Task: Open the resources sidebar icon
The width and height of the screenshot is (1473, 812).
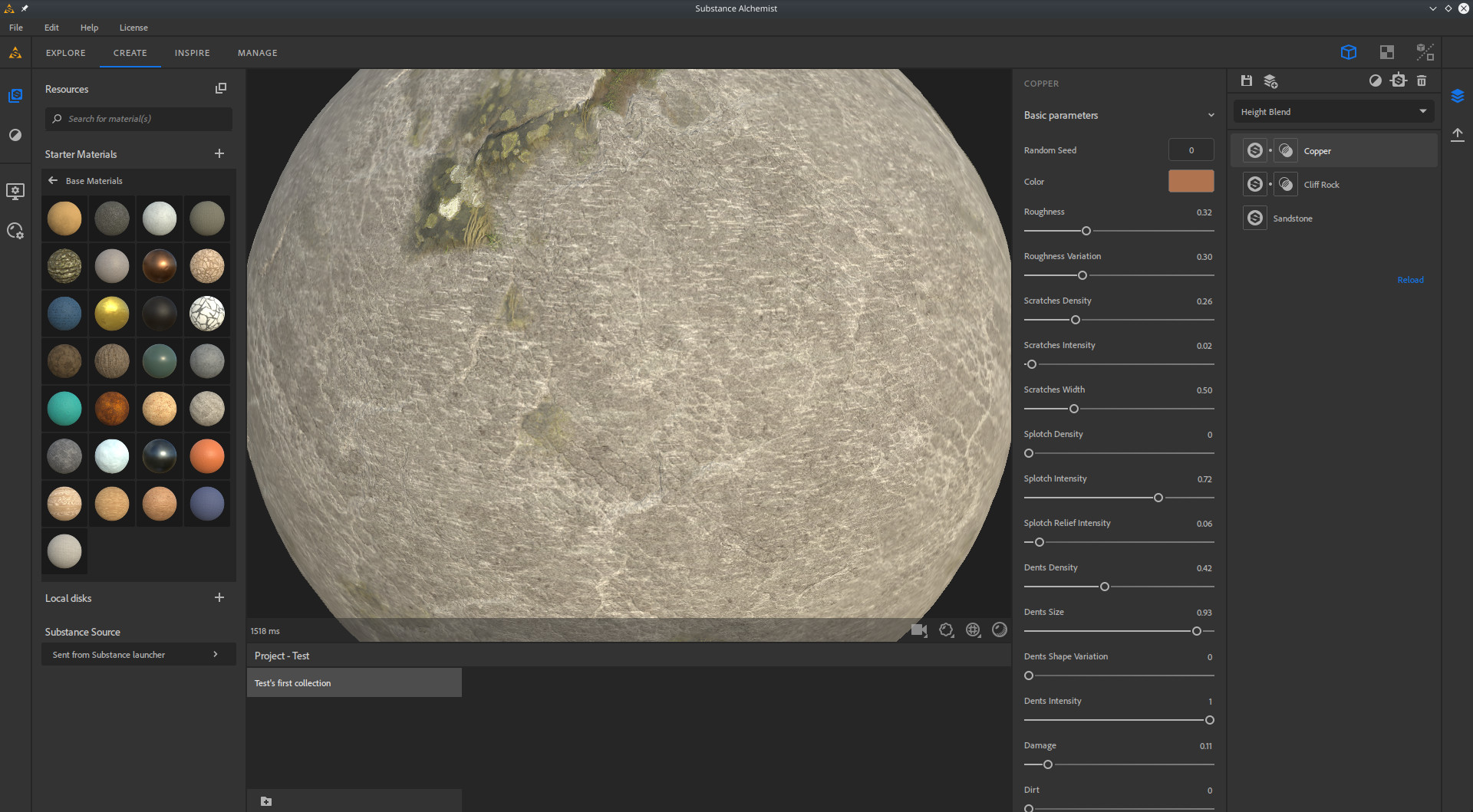Action: (15, 96)
